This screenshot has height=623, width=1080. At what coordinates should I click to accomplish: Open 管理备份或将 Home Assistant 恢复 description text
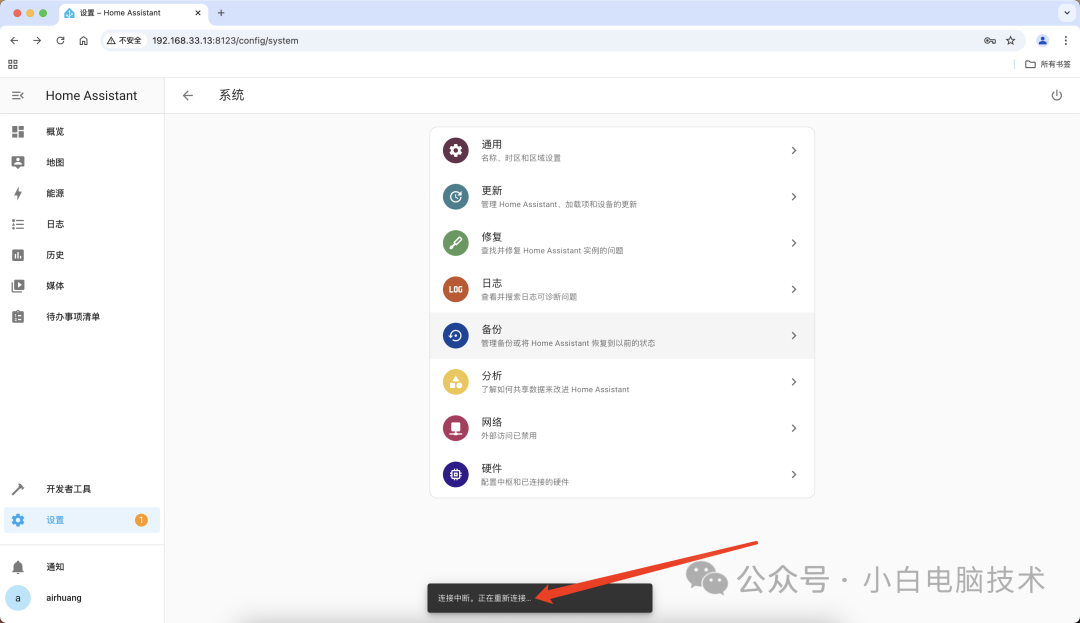[568, 343]
